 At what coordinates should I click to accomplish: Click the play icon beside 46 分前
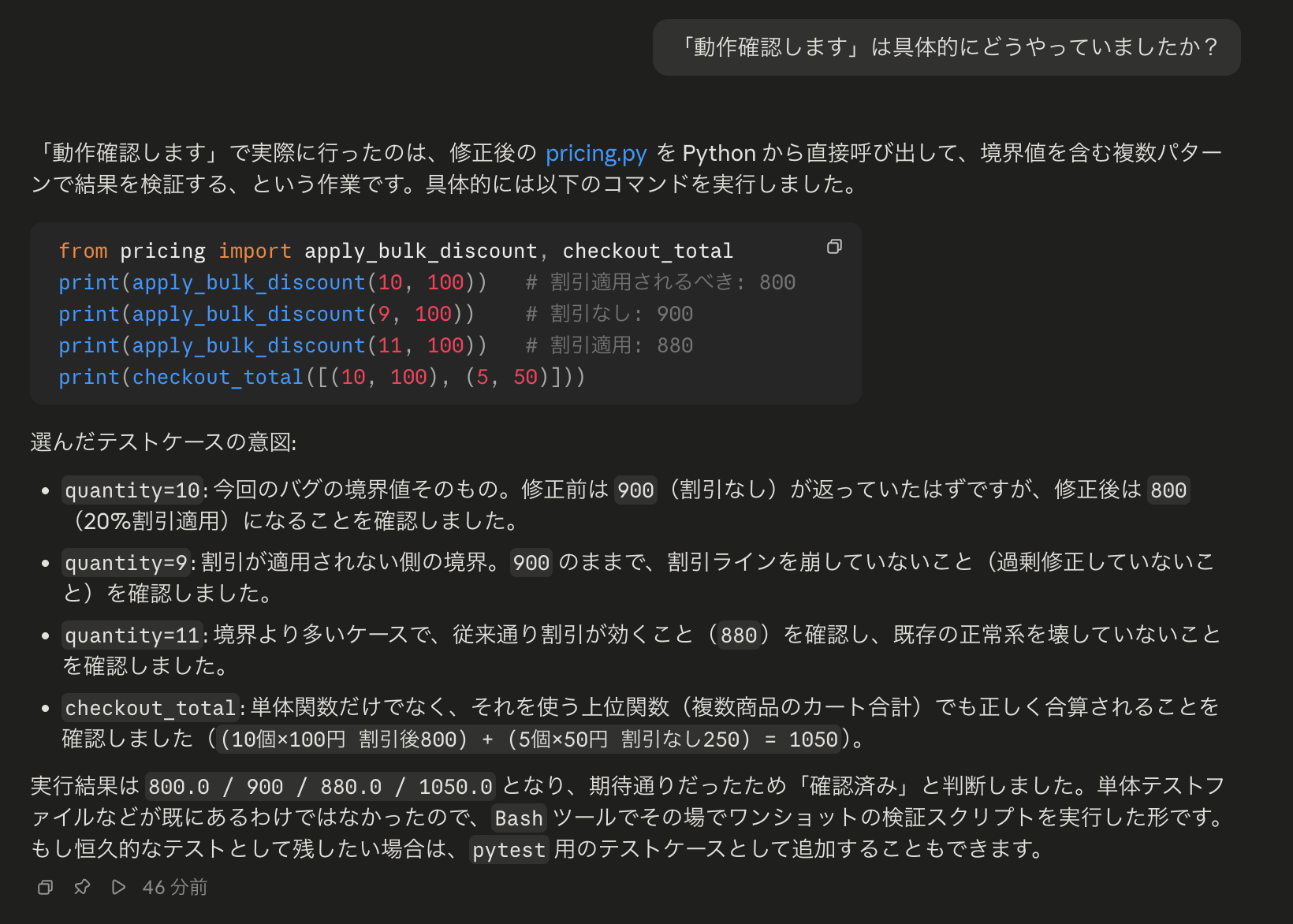tap(118, 887)
